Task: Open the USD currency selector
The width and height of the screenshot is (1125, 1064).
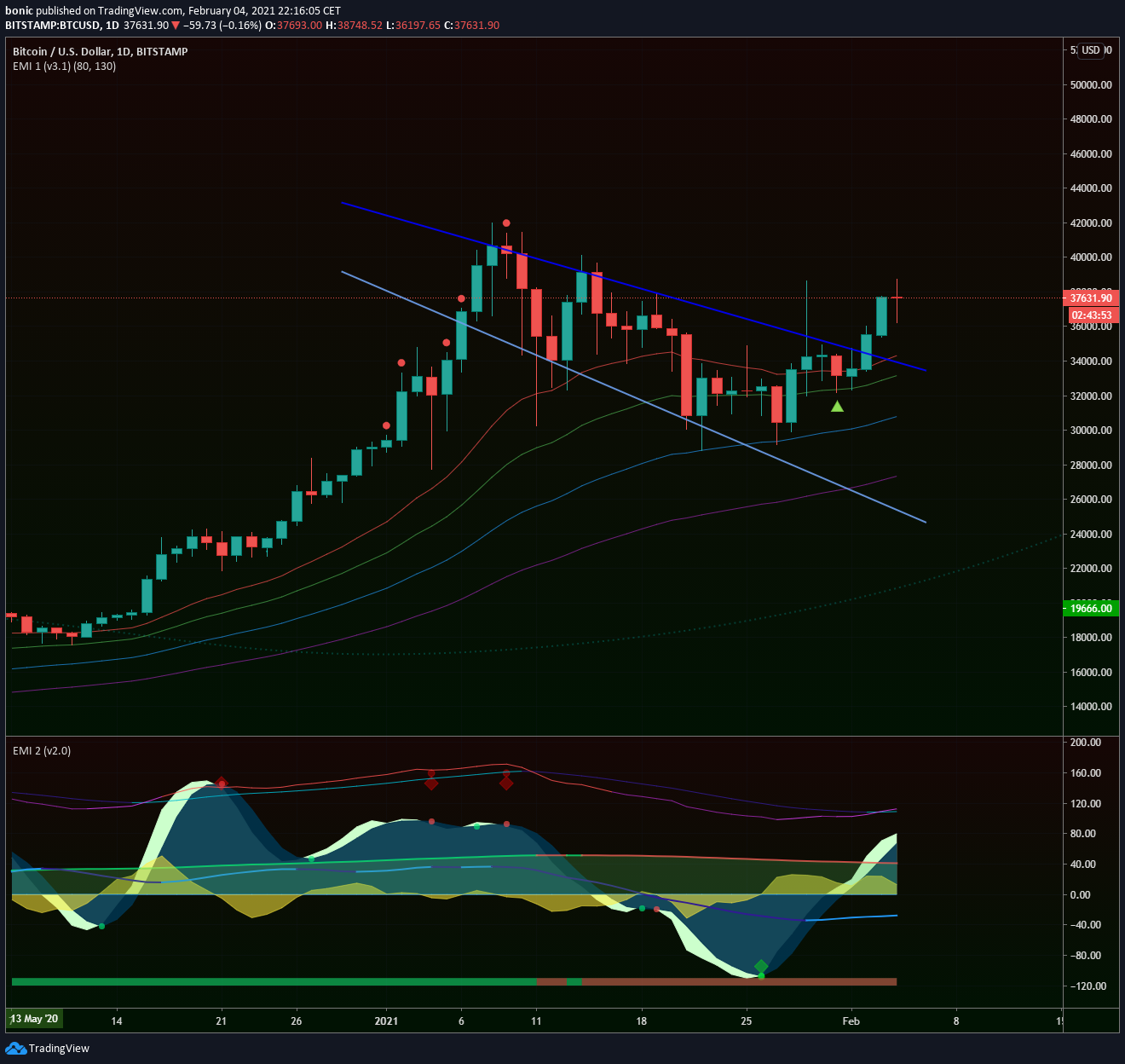Action: click(x=1091, y=50)
